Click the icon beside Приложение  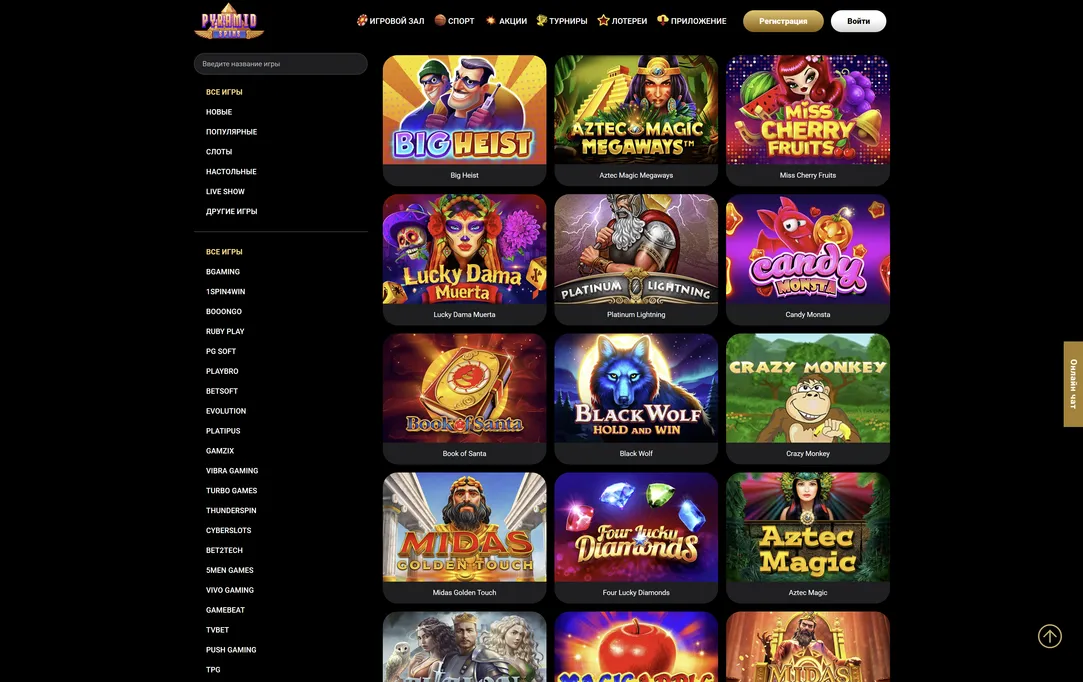tap(662, 20)
